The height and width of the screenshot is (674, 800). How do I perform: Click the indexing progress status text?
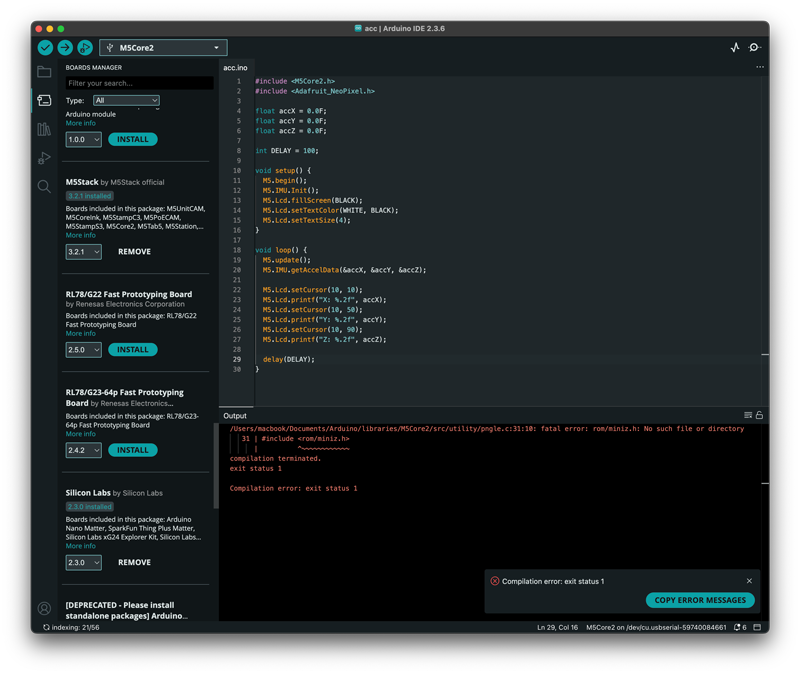point(71,627)
